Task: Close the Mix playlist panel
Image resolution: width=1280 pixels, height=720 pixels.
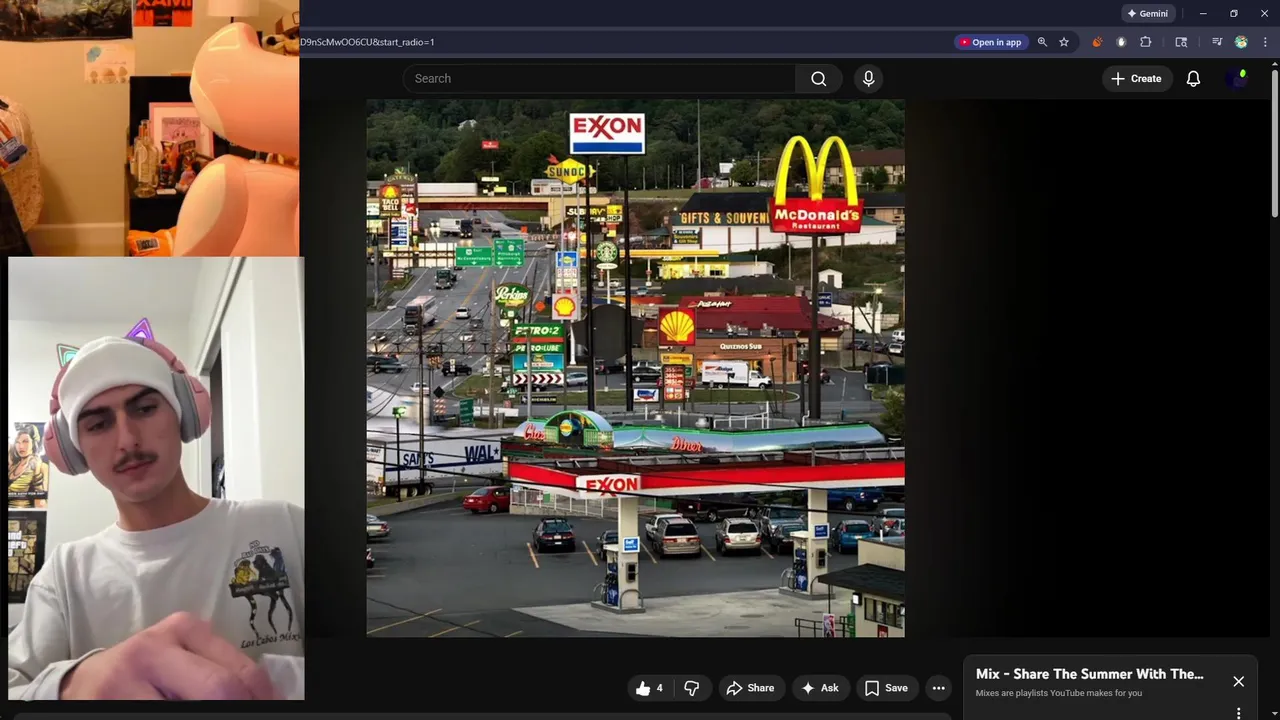Action: pyautogui.click(x=1238, y=682)
